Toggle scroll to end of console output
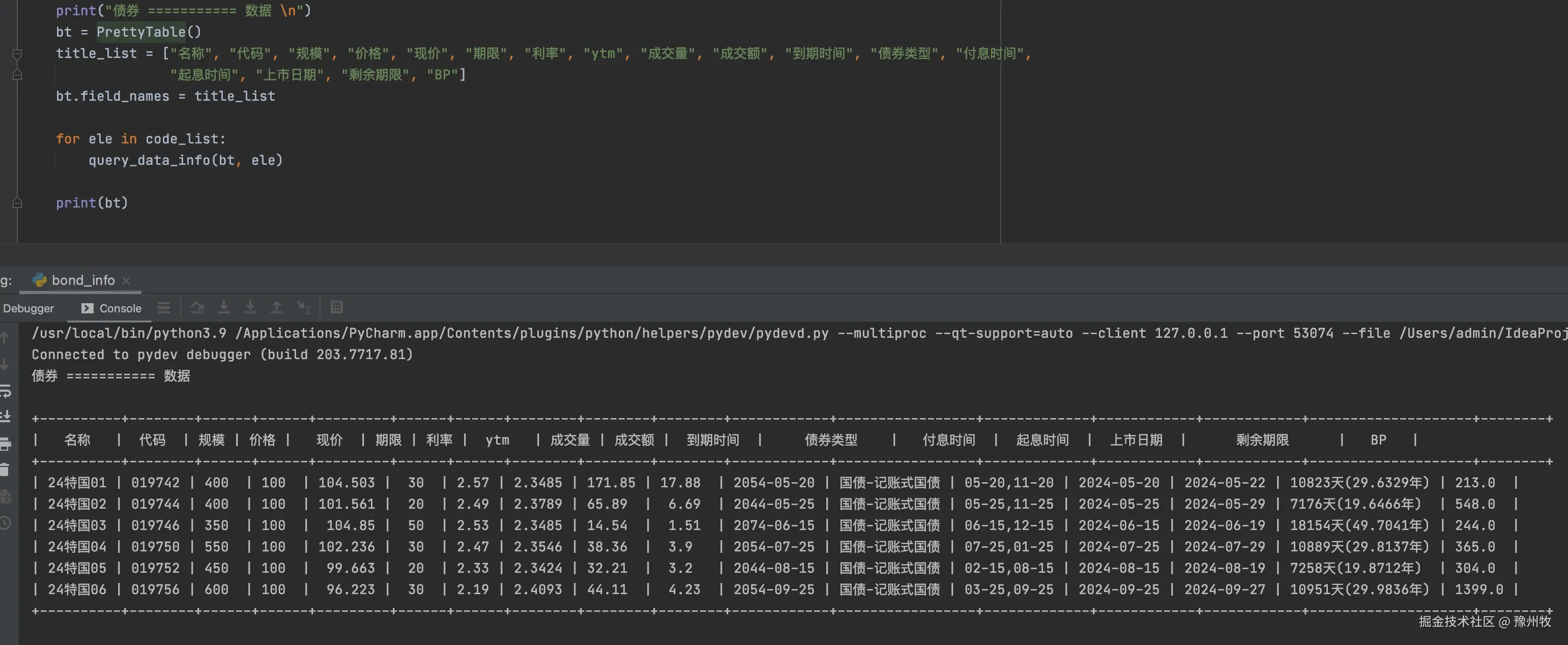Screen dimensions: 1568x645 (6, 417)
